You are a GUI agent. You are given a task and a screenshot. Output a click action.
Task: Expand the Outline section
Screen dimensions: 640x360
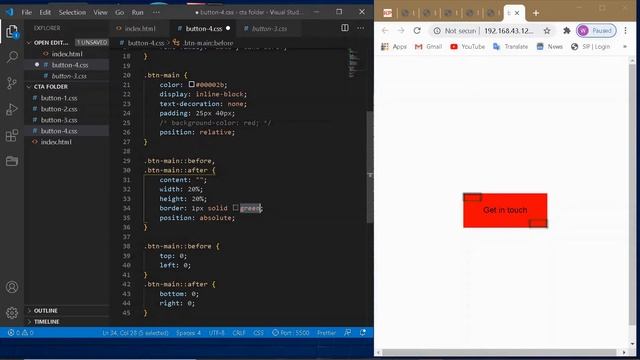[45, 311]
